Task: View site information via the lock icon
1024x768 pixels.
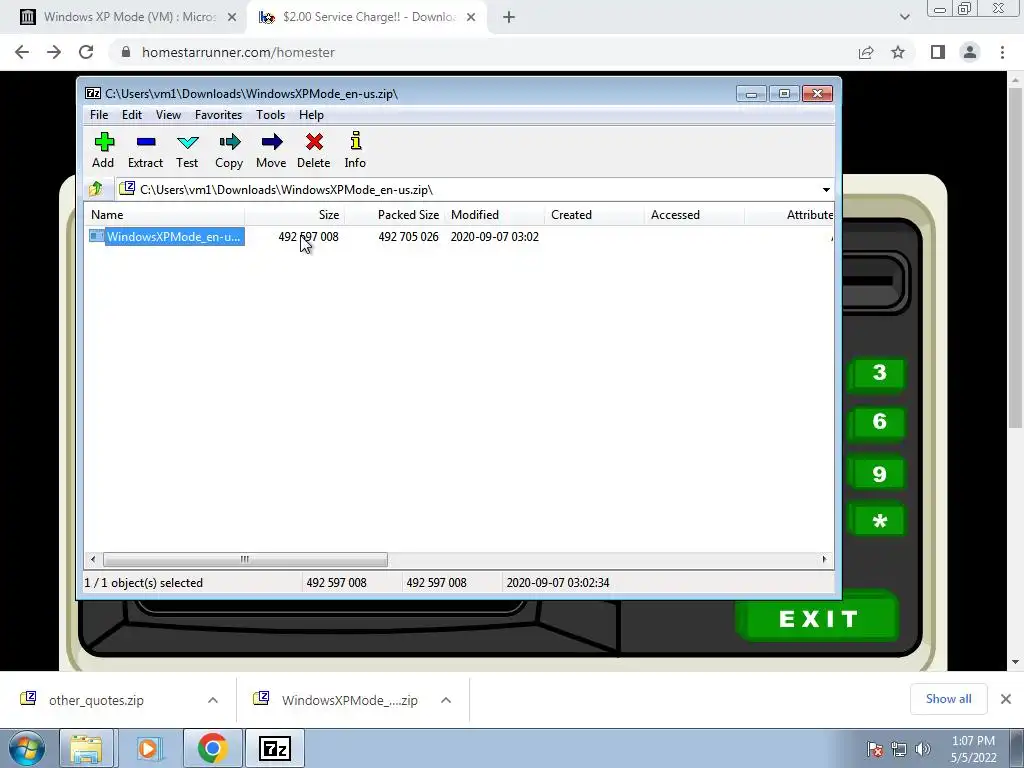Action: pyautogui.click(x=126, y=52)
